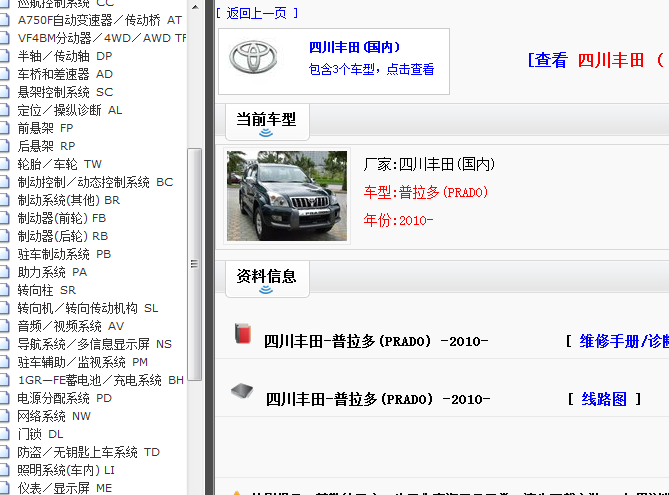
Task: Open 制动器(前轮) FB entry
Action: coord(61,218)
